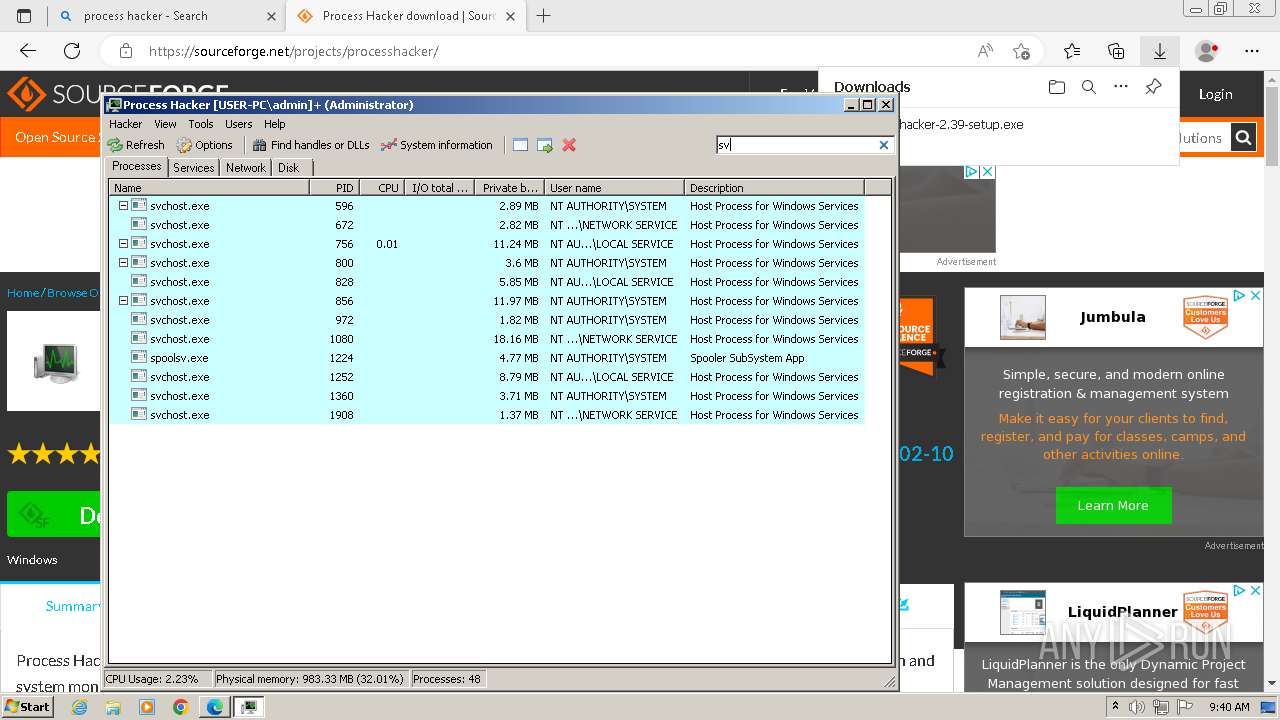Click the SourceForge Login link
The width and height of the screenshot is (1280, 720).
pyautogui.click(x=1216, y=94)
